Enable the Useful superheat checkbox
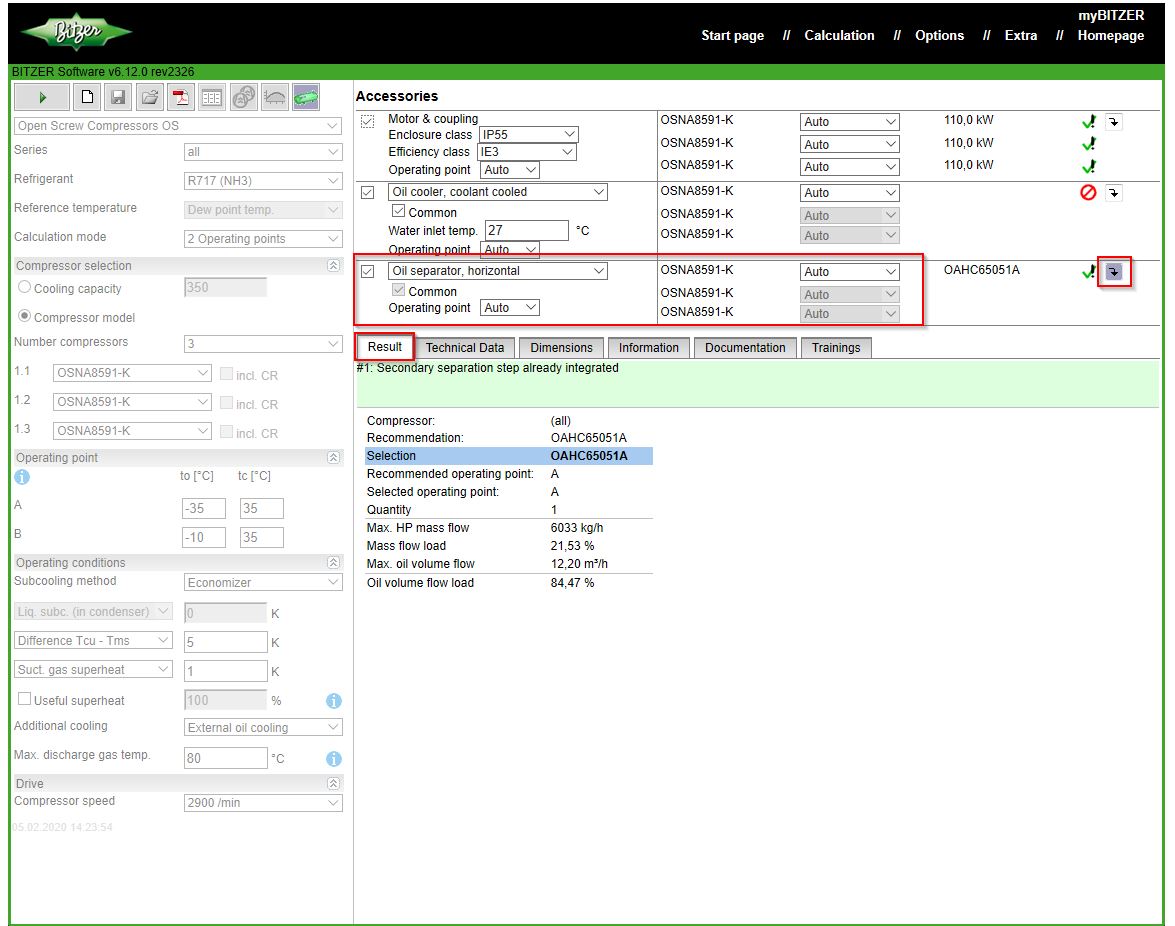The width and height of the screenshot is (1175, 926). (25, 700)
